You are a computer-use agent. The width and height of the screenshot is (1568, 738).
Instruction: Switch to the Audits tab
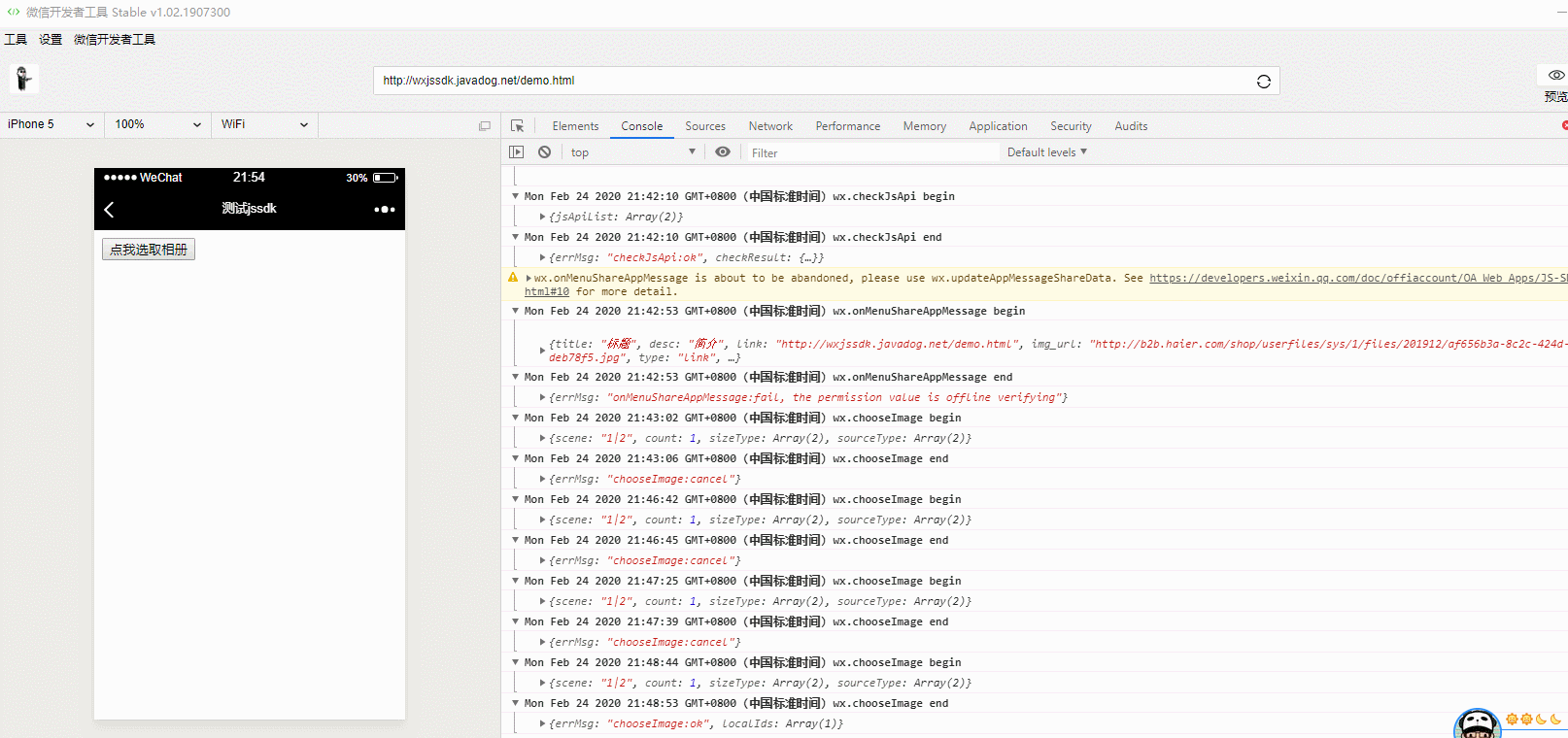(x=1131, y=126)
